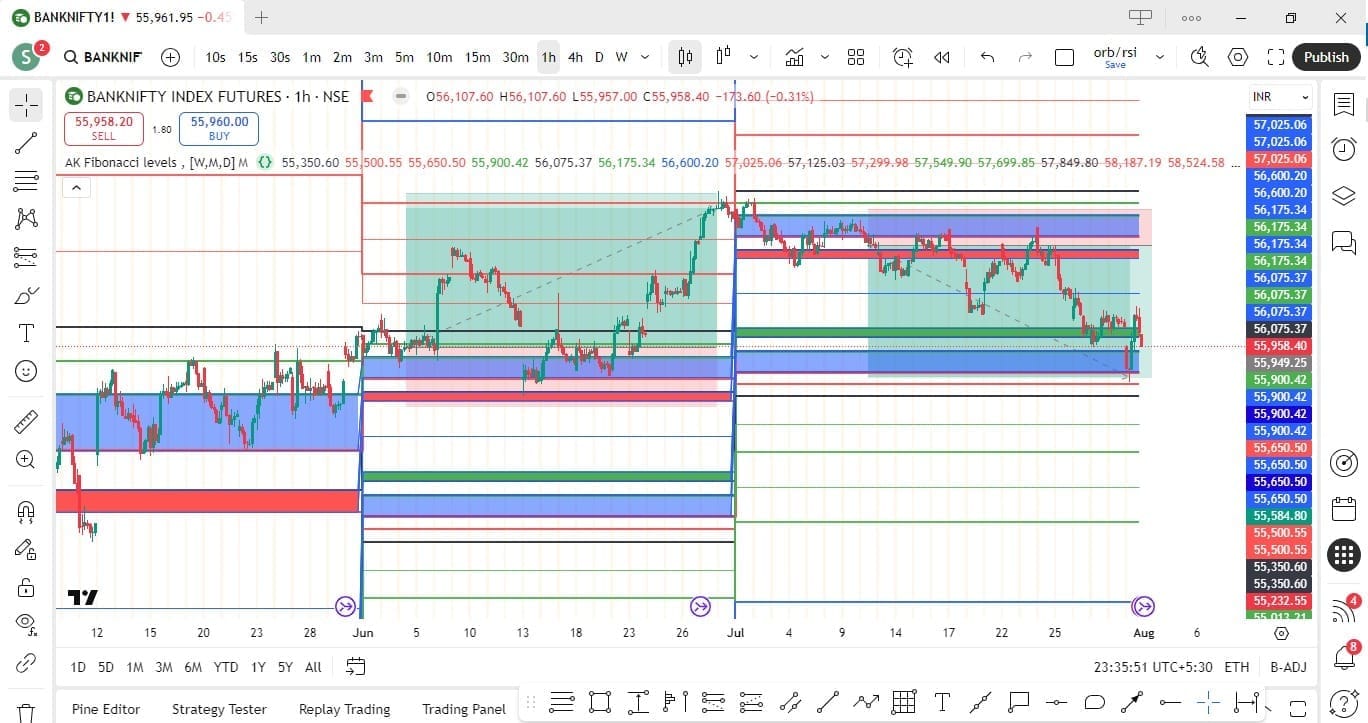Screen dimensions: 1368x723
Task: Select the brush drawing tool
Action: pos(26,295)
